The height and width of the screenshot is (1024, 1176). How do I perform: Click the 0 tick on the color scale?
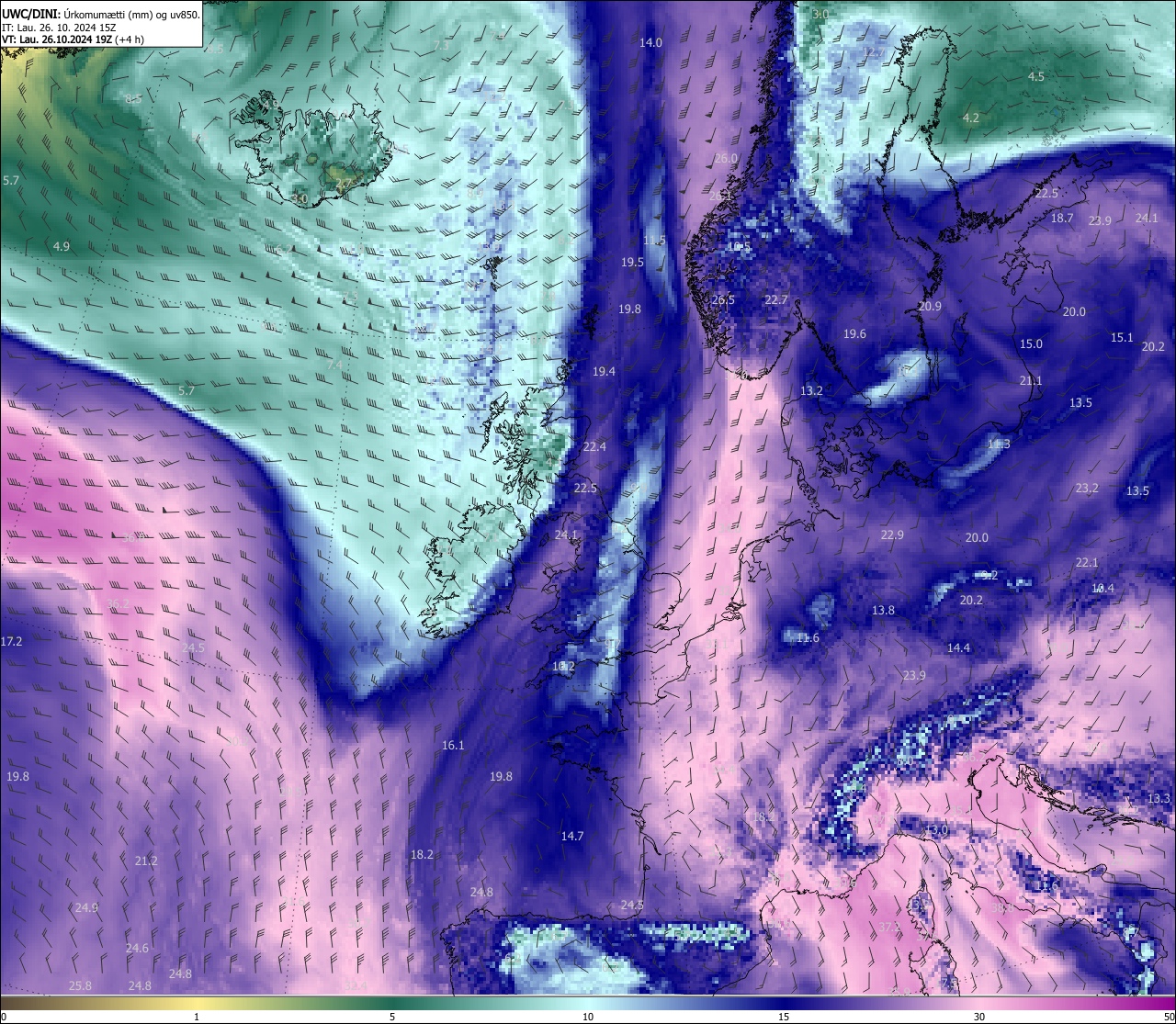pos(3,1017)
